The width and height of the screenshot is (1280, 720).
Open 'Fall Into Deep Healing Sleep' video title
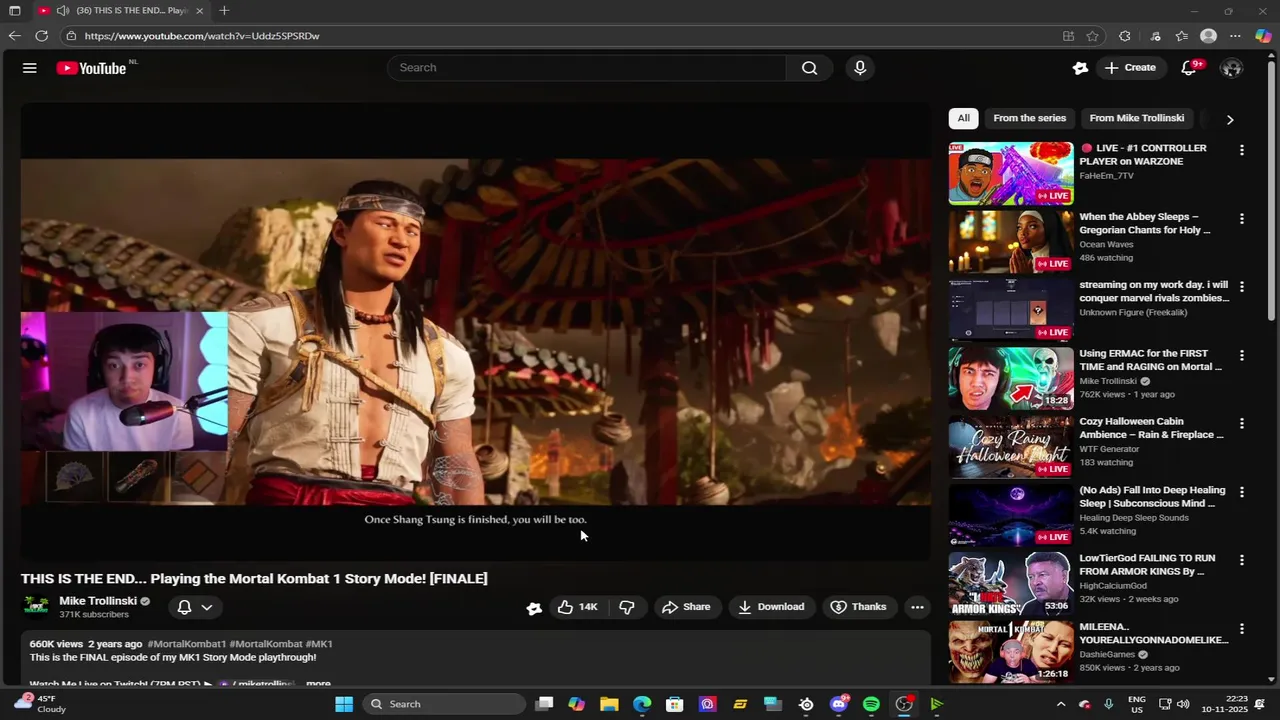(x=1152, y=497)
